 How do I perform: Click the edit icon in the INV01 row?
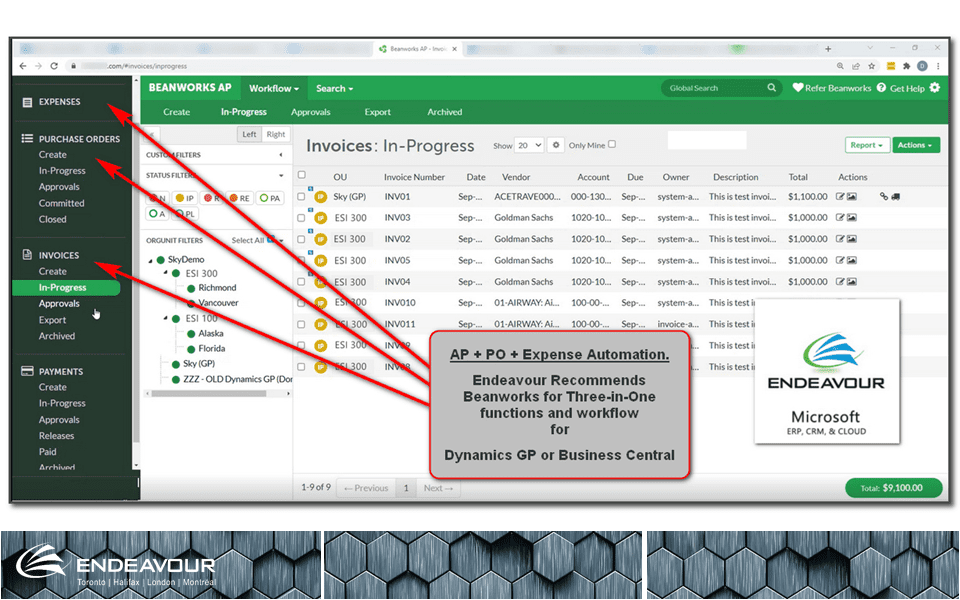[840, 197]
